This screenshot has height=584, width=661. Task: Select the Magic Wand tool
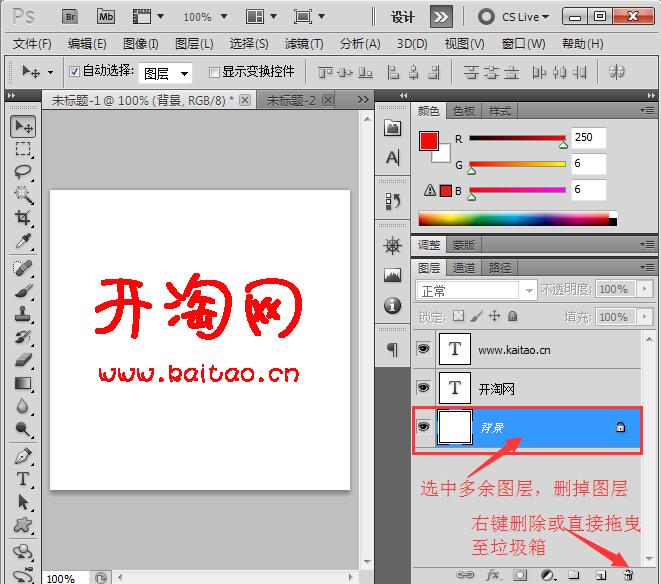pos(23,194)
